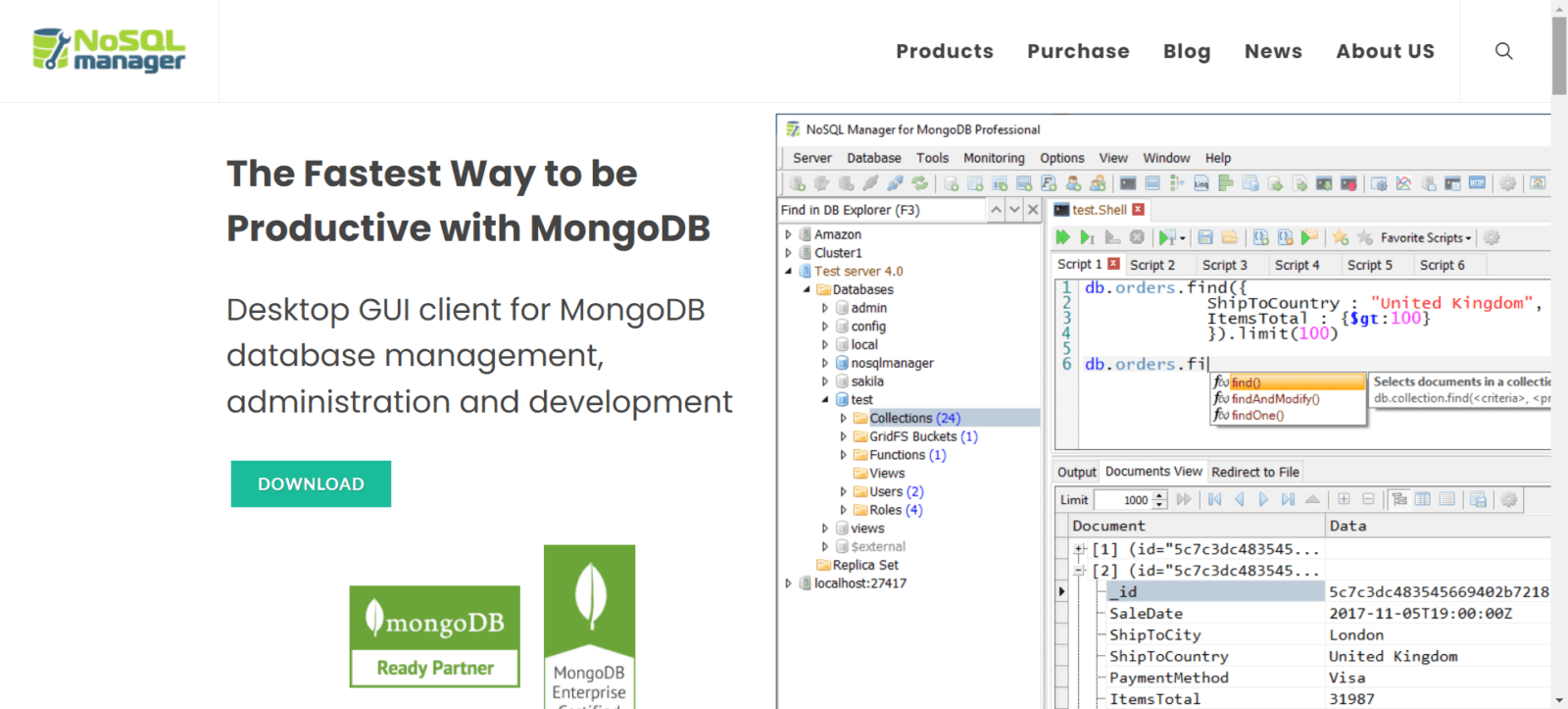Click the Refresh green arrows toolbar icon
Image resolution: width=1568 pixels, height=709 pixels.
pos(919,183)
